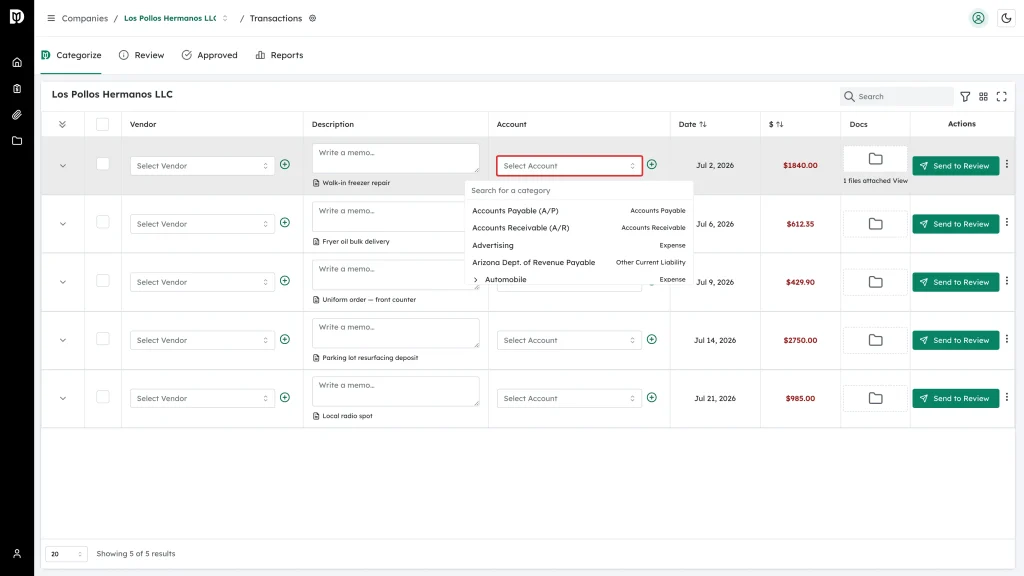Switch to dark mode with the moon icon
Viewport: 1024px width, 576px height.
tap(1006, 18)
